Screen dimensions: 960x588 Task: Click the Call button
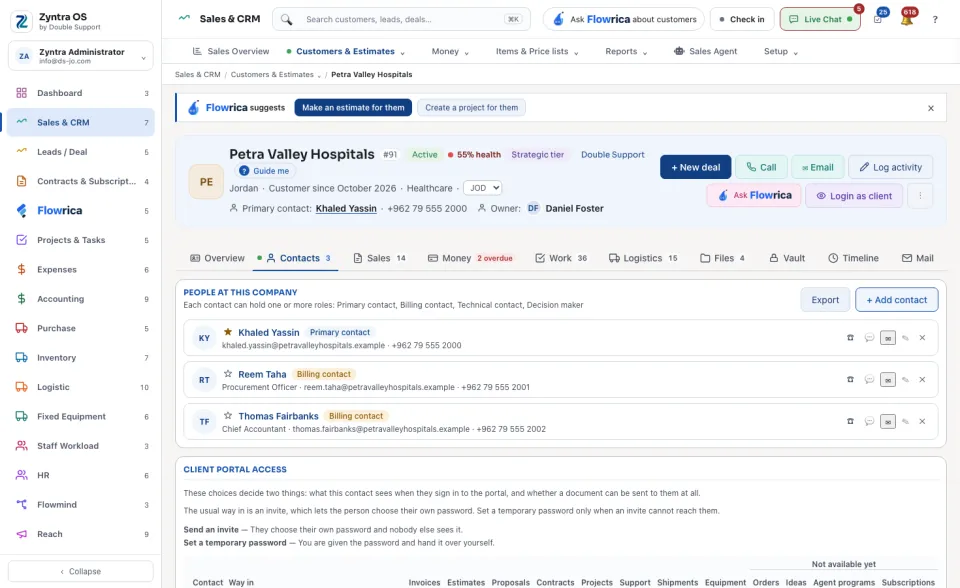tap(761, 167)
